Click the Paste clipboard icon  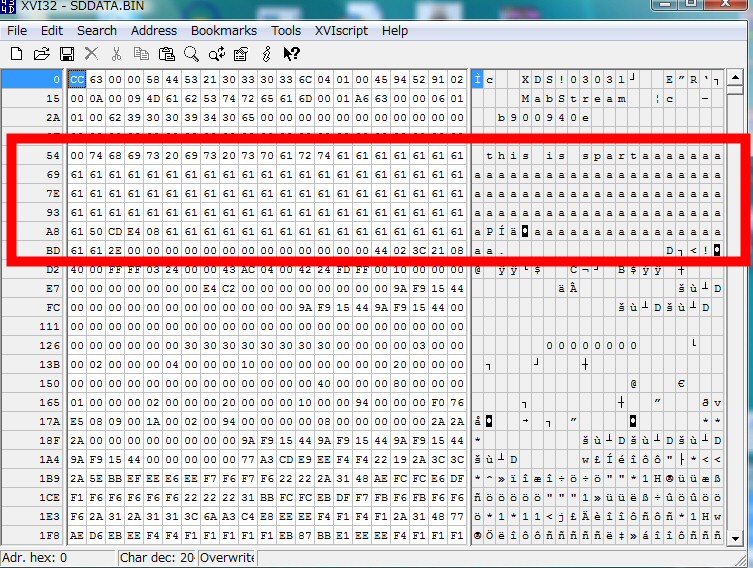[166, 53]
